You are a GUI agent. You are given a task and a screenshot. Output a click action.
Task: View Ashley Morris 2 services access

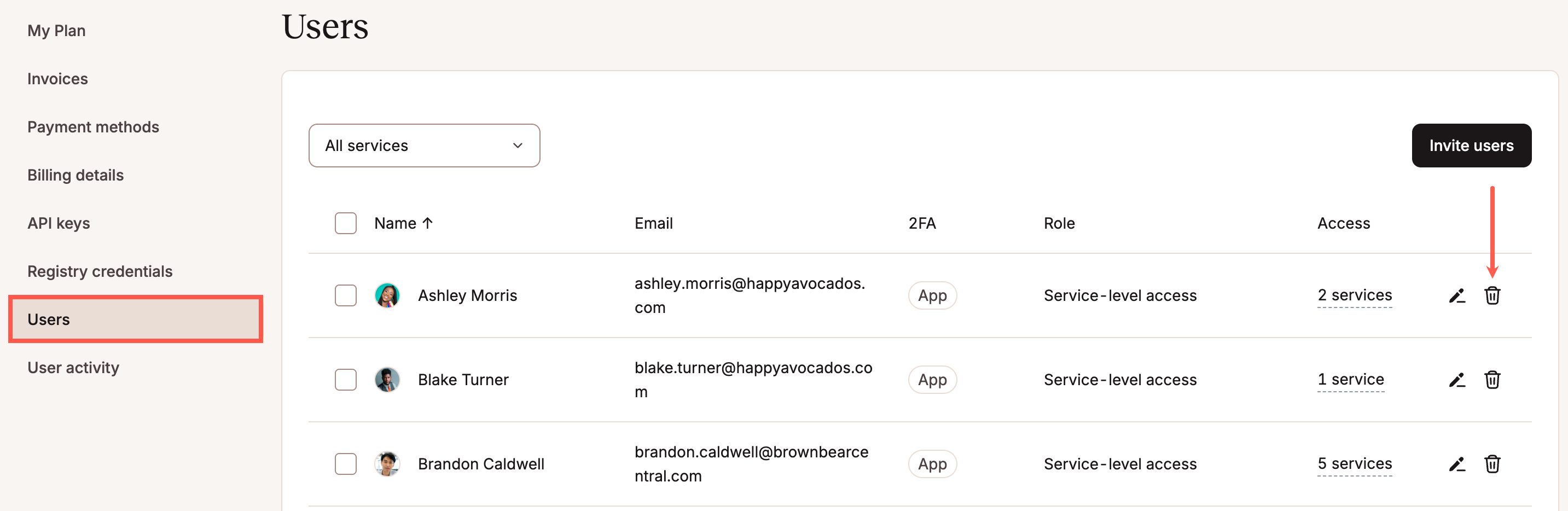[1354, 295]
